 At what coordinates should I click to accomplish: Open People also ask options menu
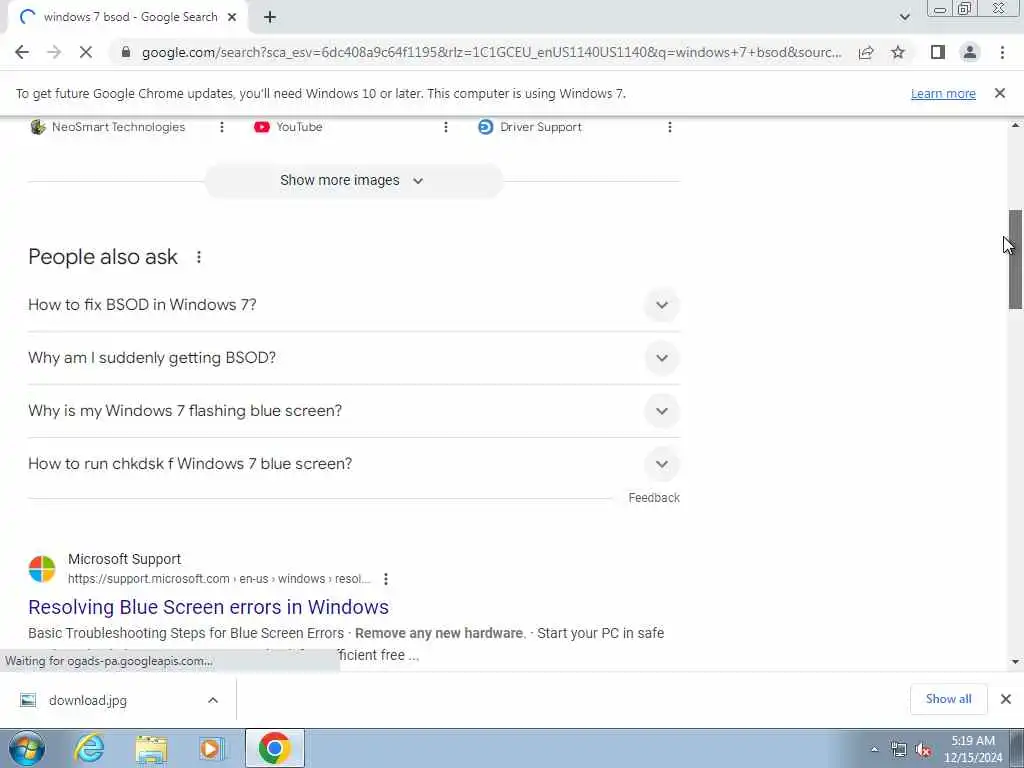click(199, 257)
